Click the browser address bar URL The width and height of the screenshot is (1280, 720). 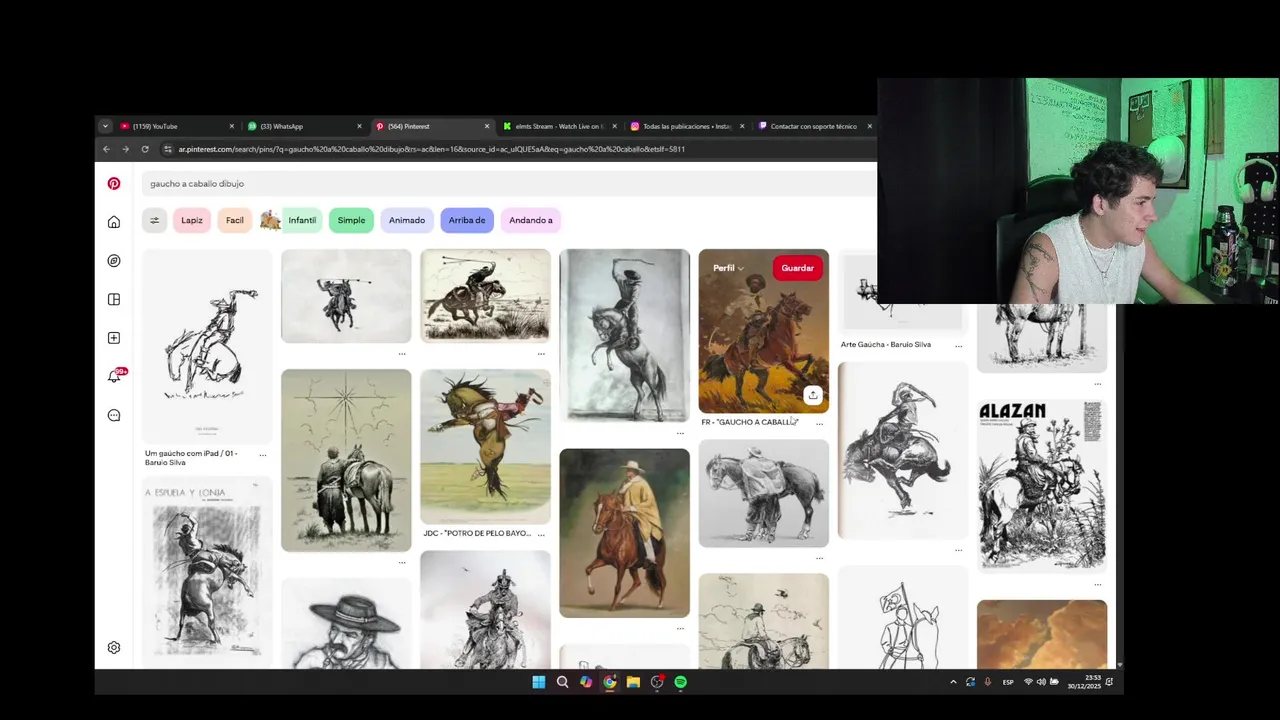tap(432, 149)
